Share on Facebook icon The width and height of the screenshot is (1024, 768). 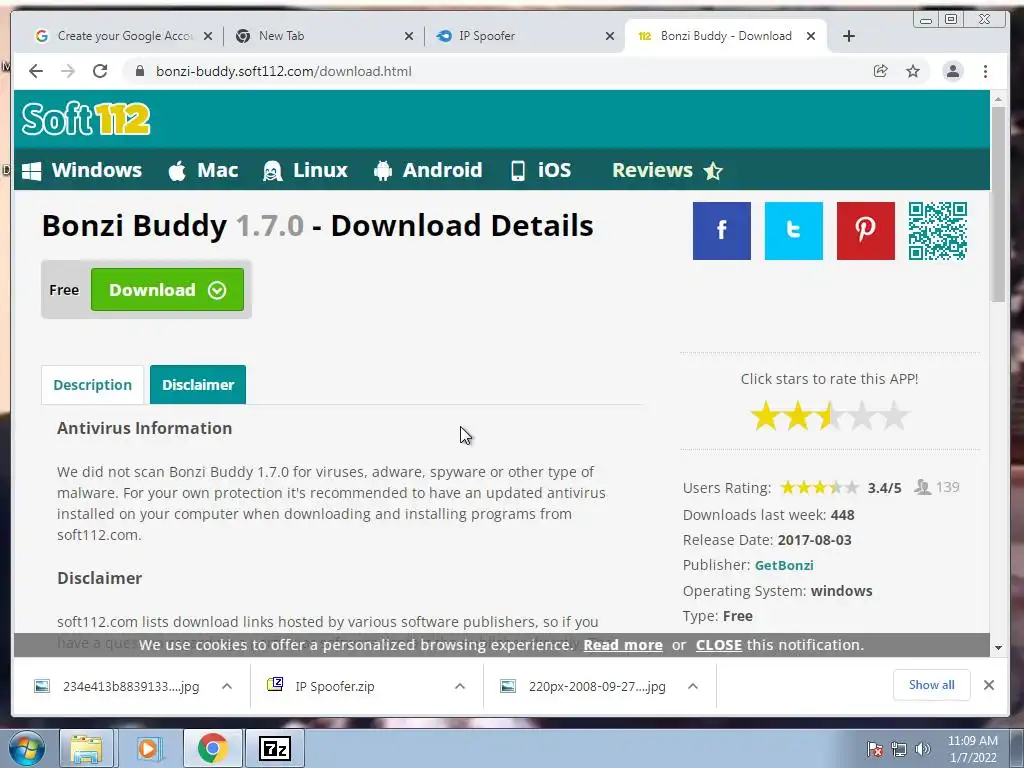(x=722, y=231)
